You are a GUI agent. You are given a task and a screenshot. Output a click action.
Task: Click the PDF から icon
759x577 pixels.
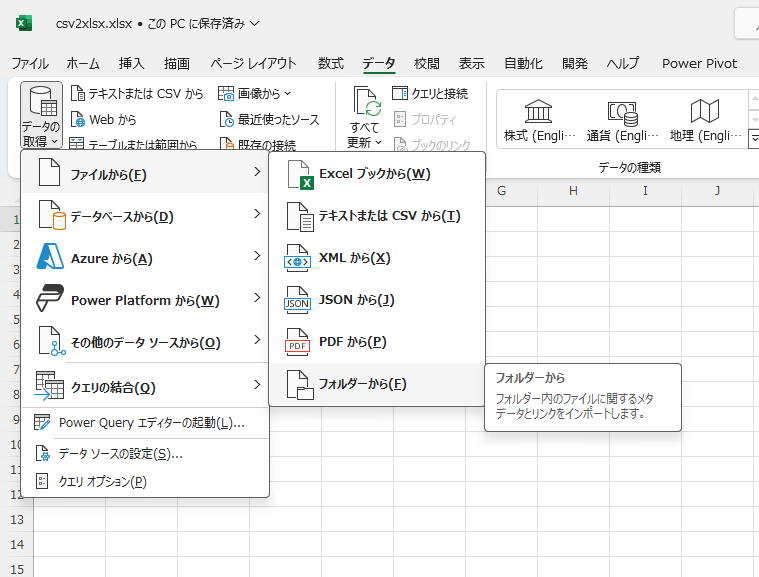(299, 342)
